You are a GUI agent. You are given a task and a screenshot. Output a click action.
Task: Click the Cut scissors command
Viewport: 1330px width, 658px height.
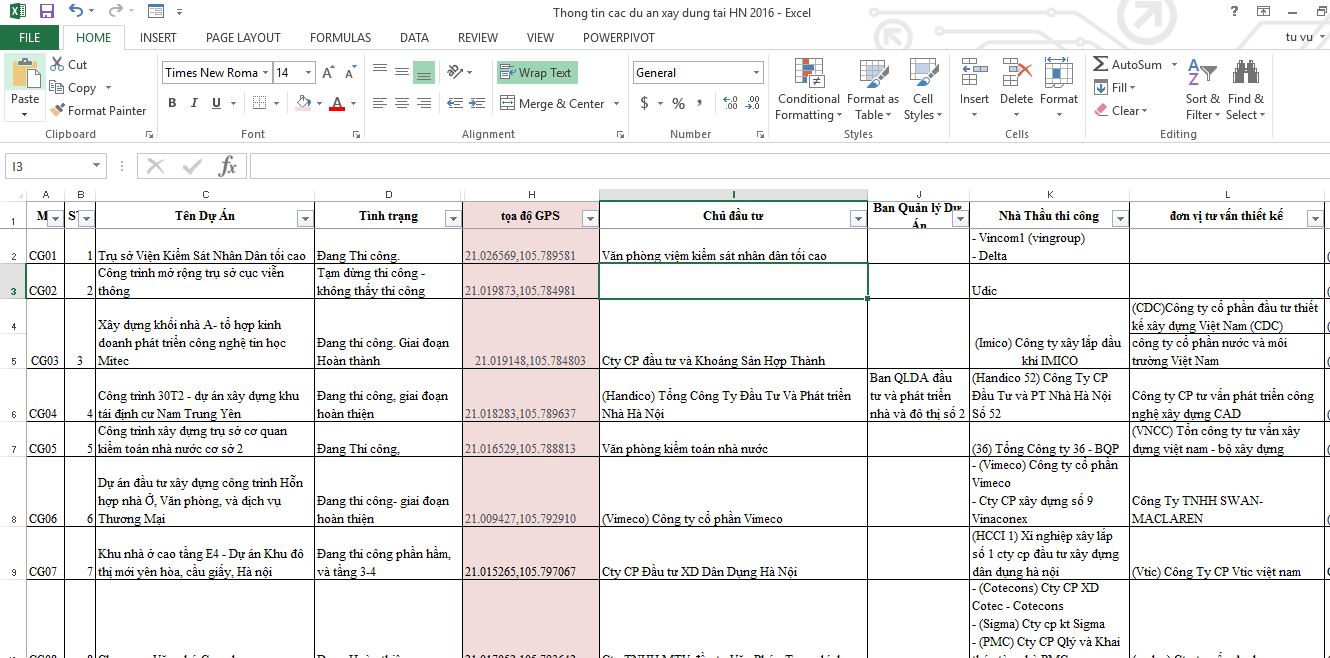coord(68,64)
